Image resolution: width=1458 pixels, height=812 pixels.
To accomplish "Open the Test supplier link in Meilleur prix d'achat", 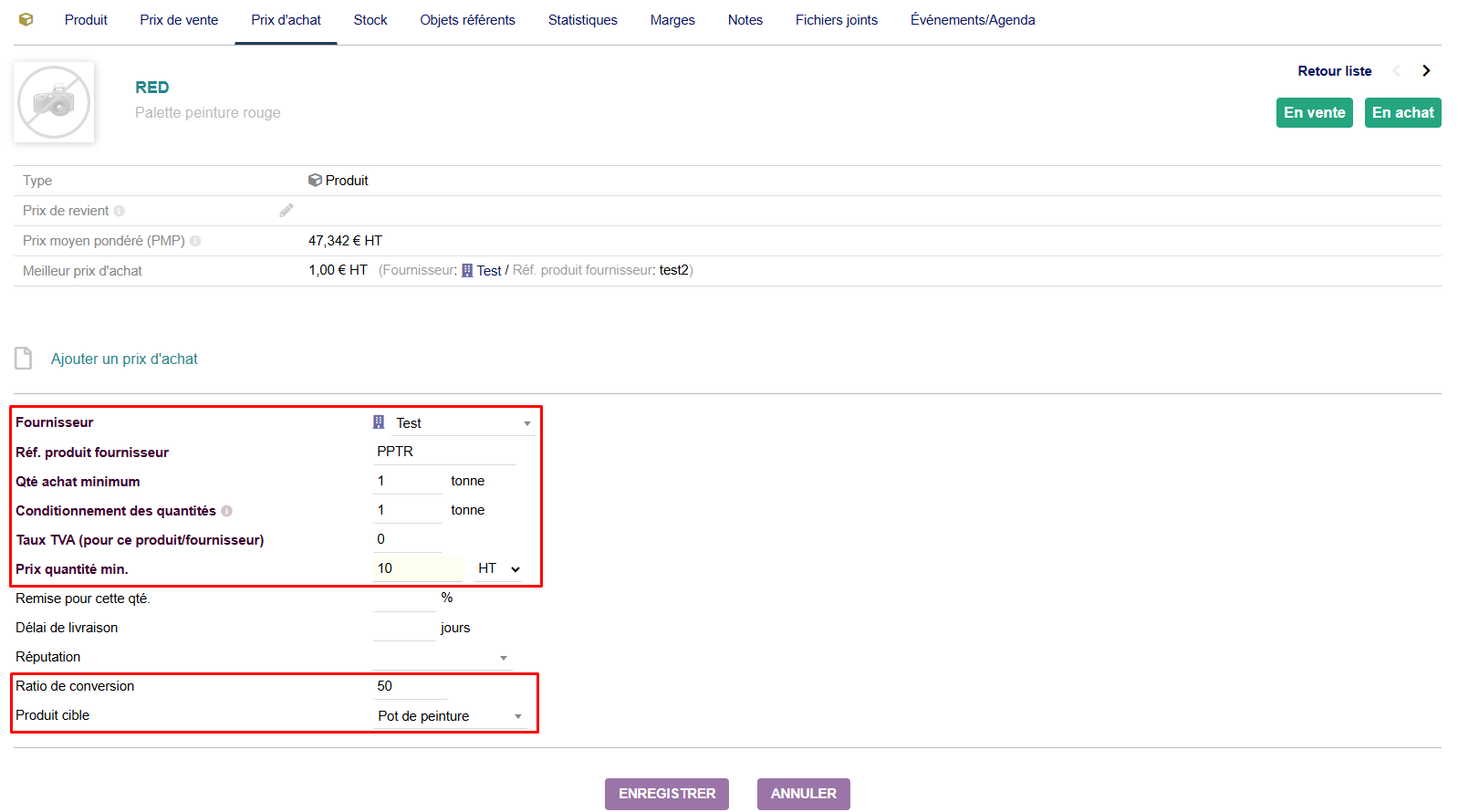I will (489, 271).
